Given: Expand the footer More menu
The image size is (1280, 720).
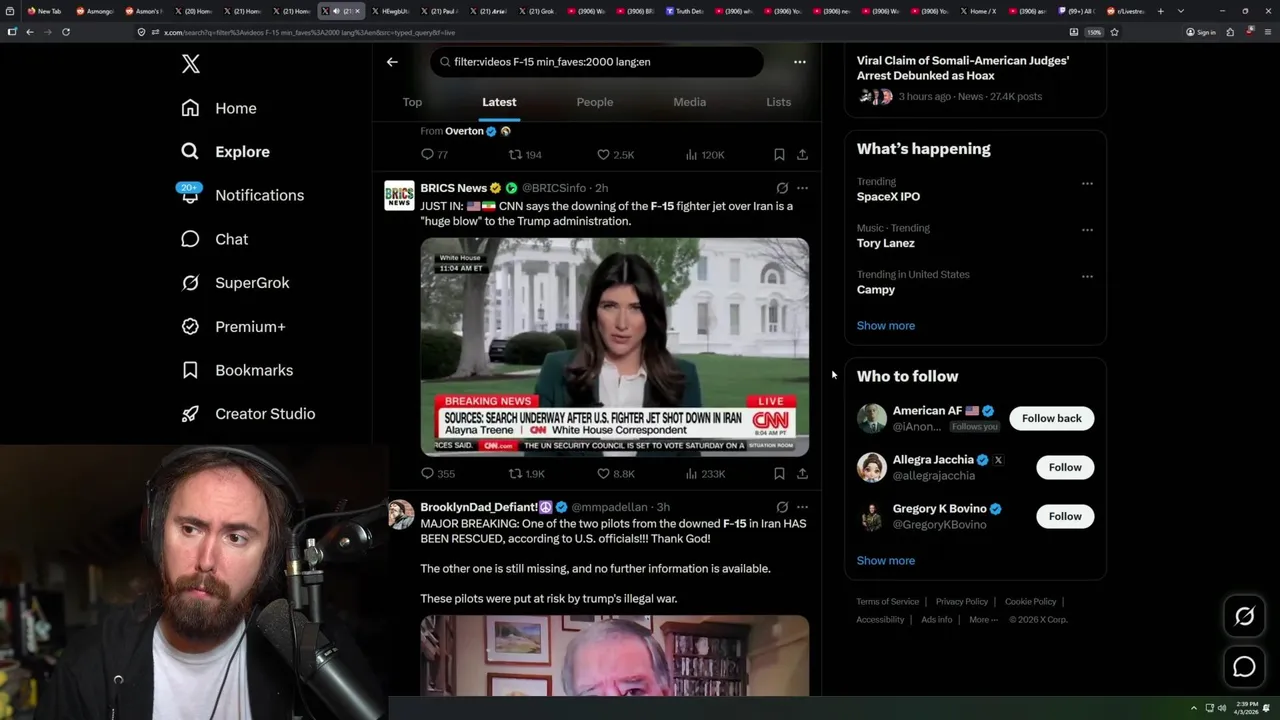Looking at the screenshot, I should [x=983, y=620].
